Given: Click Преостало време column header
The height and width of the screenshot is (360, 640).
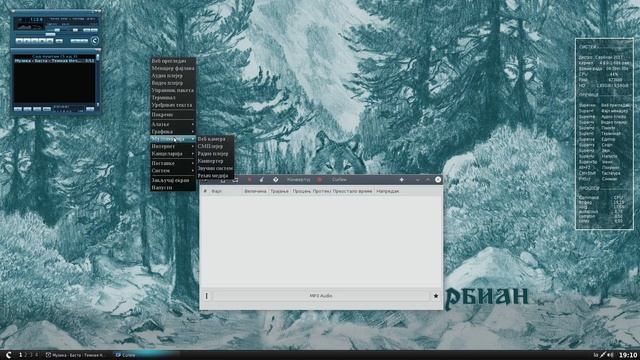Looking at the screenshot, I should 352,191.
